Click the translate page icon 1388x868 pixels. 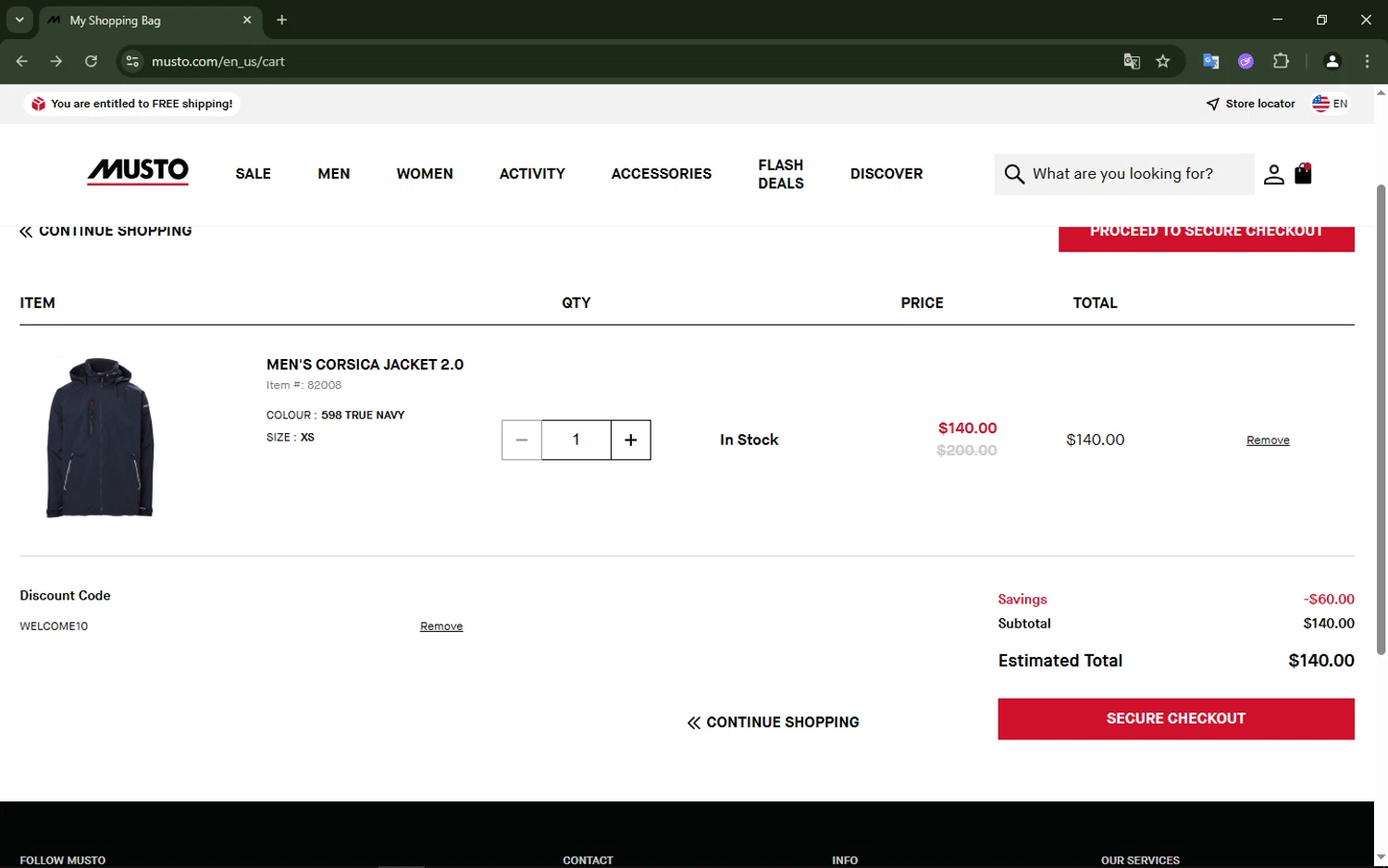pos(1131,61)
